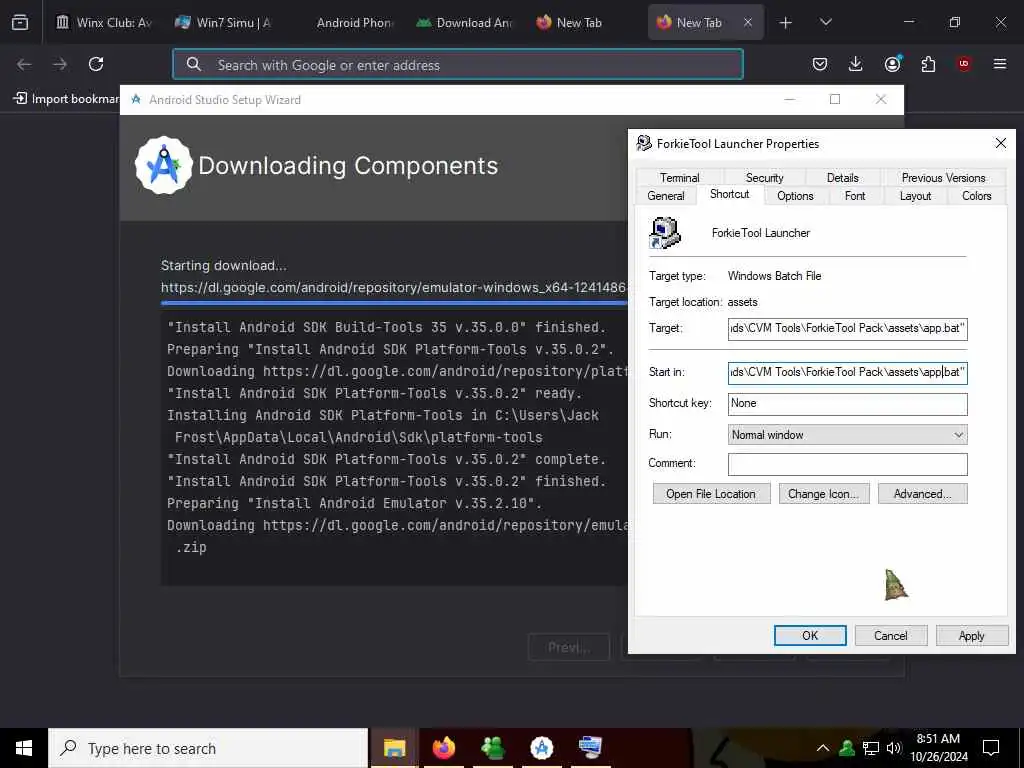Switch to the Winx Club browser tab

(x=105, y=22)
